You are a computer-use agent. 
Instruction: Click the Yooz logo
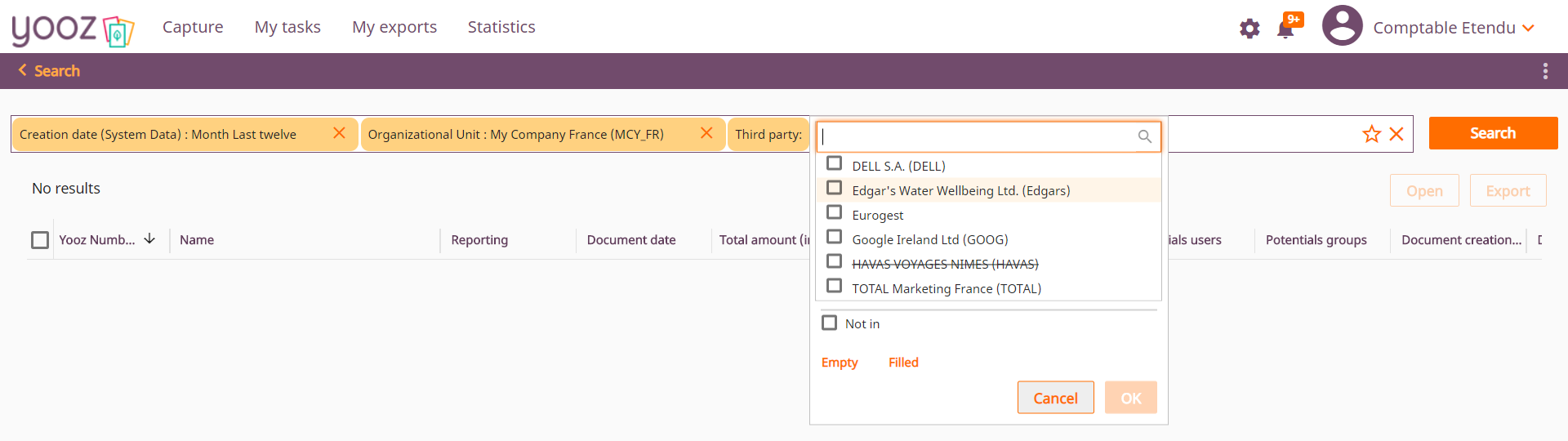tap(73, 30)
